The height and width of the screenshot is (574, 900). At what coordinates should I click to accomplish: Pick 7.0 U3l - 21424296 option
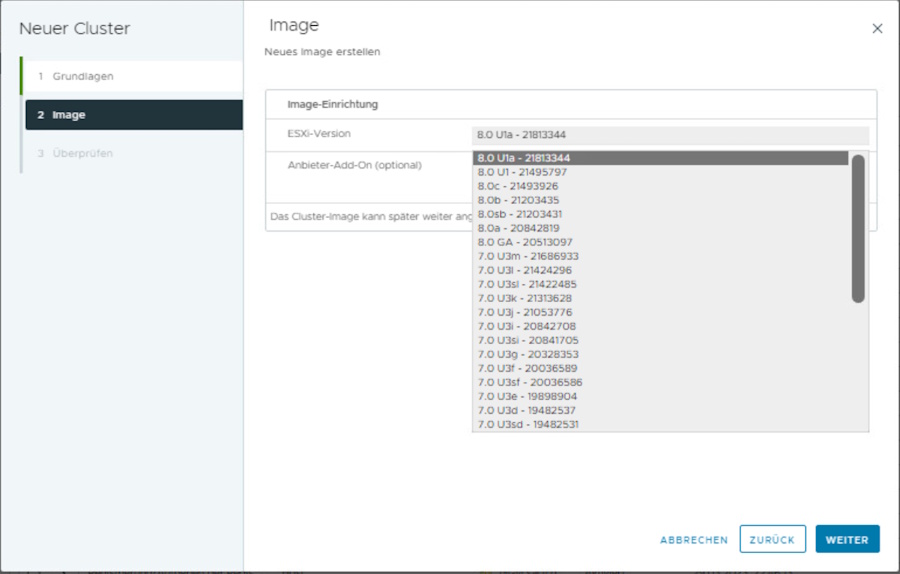[660, 270]
